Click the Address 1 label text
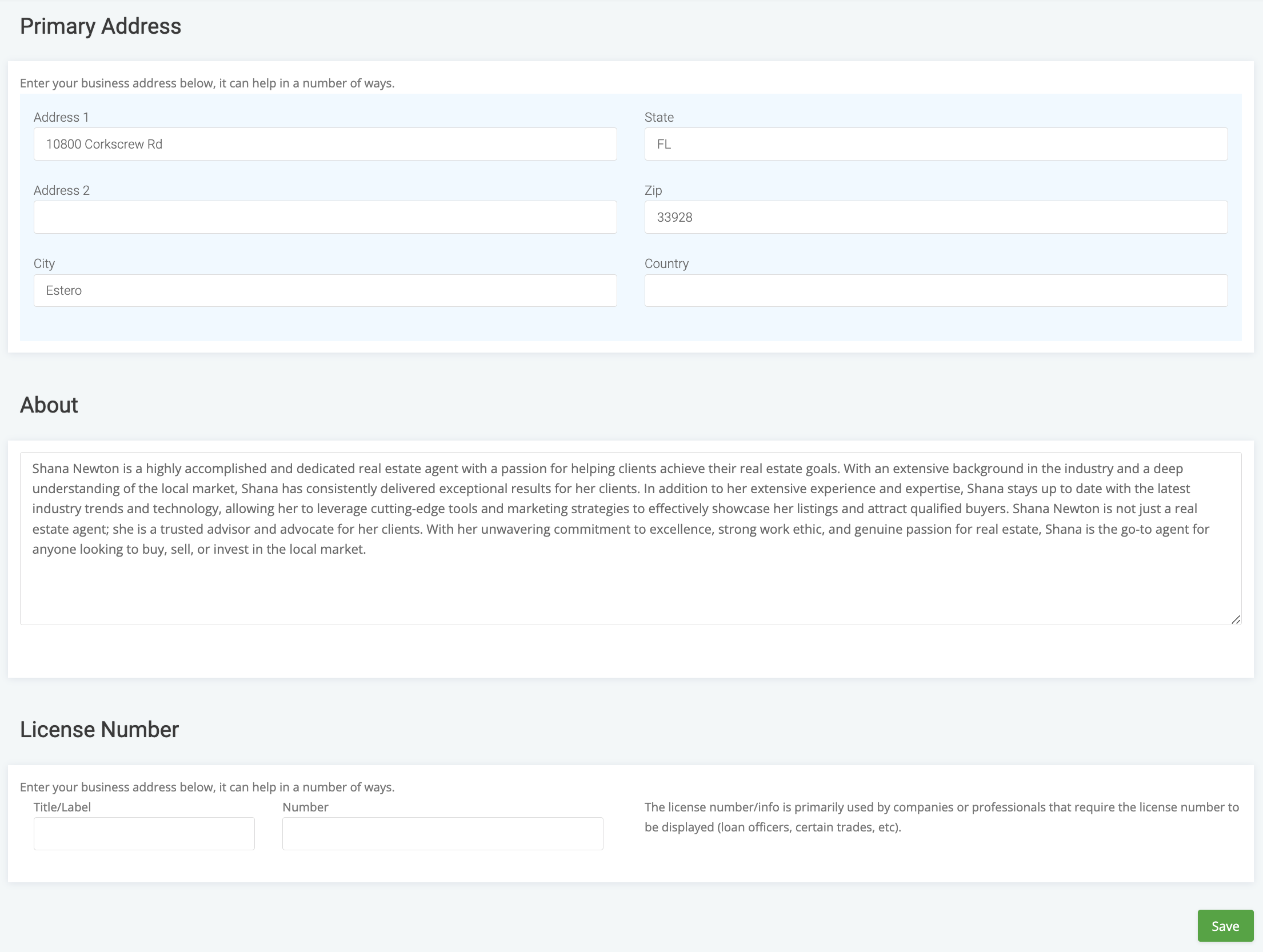Screen dimensions: 1263x952 [x=61, y=117]
